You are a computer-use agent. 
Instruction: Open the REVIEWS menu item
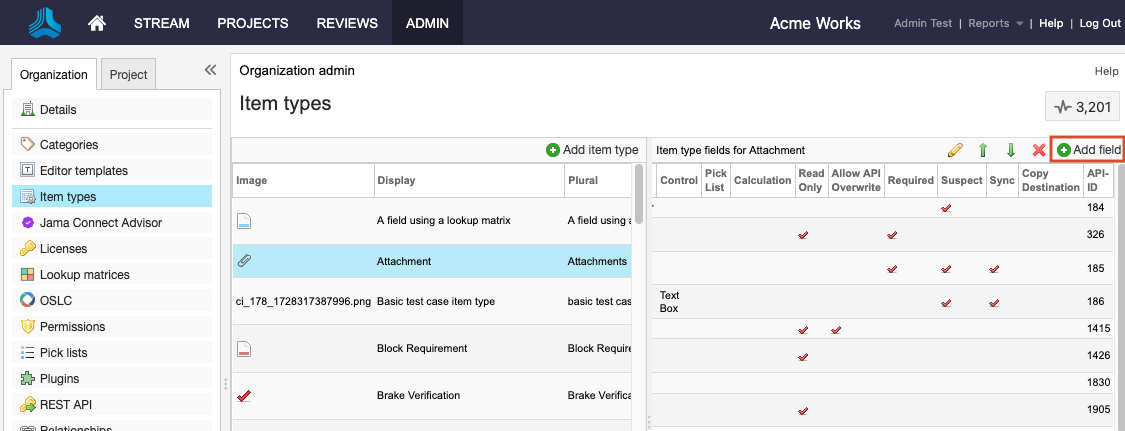347,23
